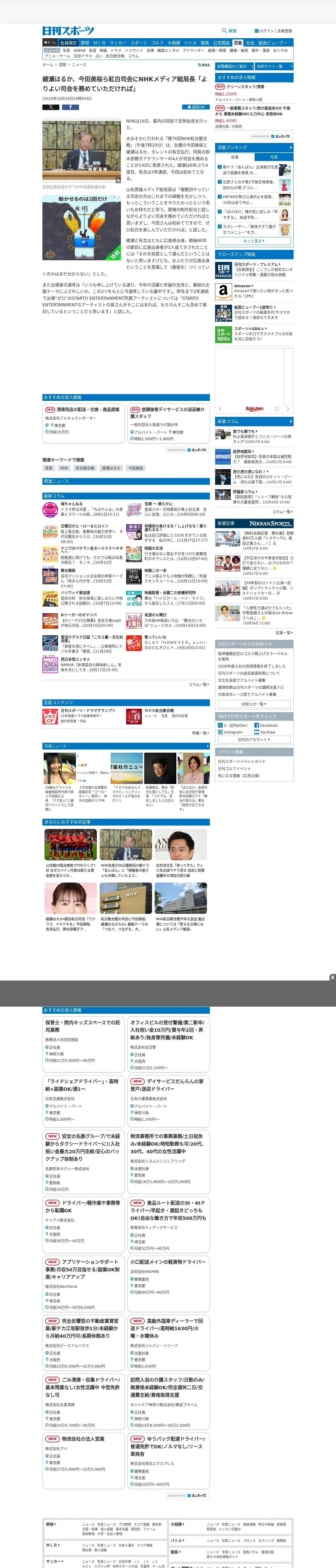Screen dimensions: 336x1568
Task: Open the 会員限定 navigation tab
Action: [68, 43]
